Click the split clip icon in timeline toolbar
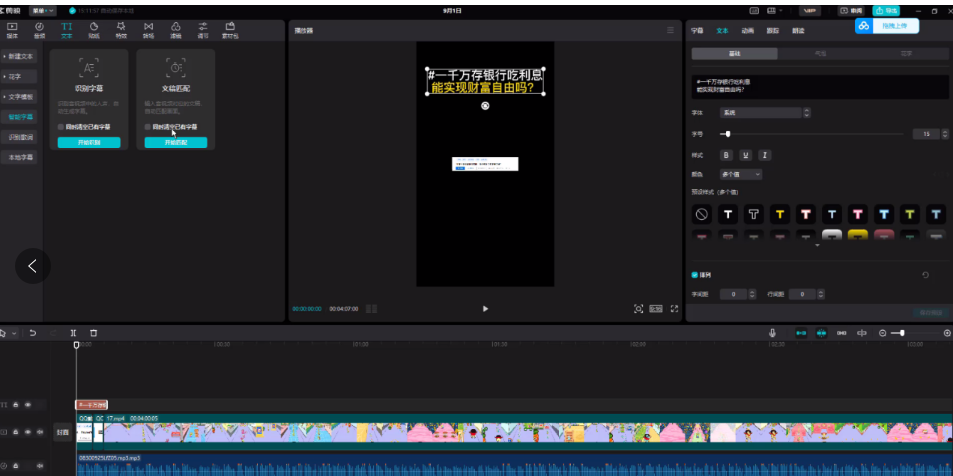The width and height of the screenshot is (953, 476). [73, 332]
